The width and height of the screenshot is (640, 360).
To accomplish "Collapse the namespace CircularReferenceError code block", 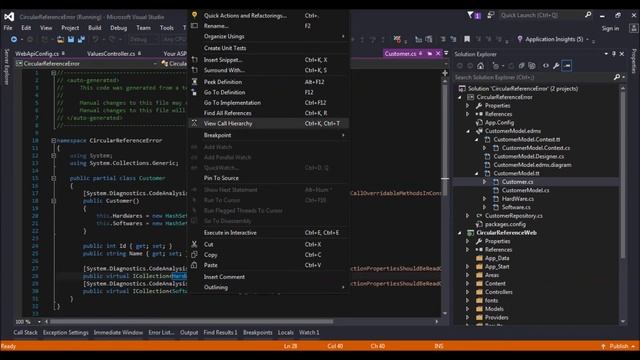I will pos(53,140).
